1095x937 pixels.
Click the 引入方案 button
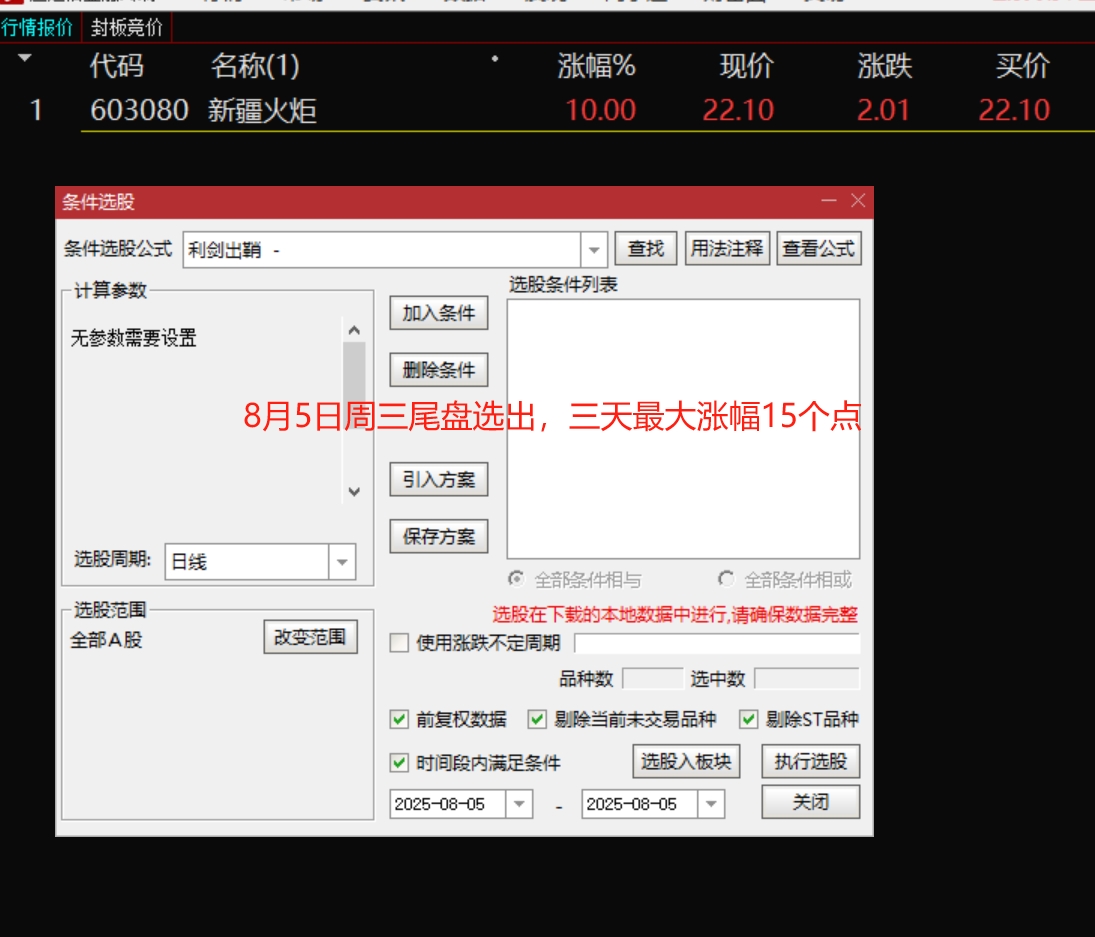(x=439, y=480)
